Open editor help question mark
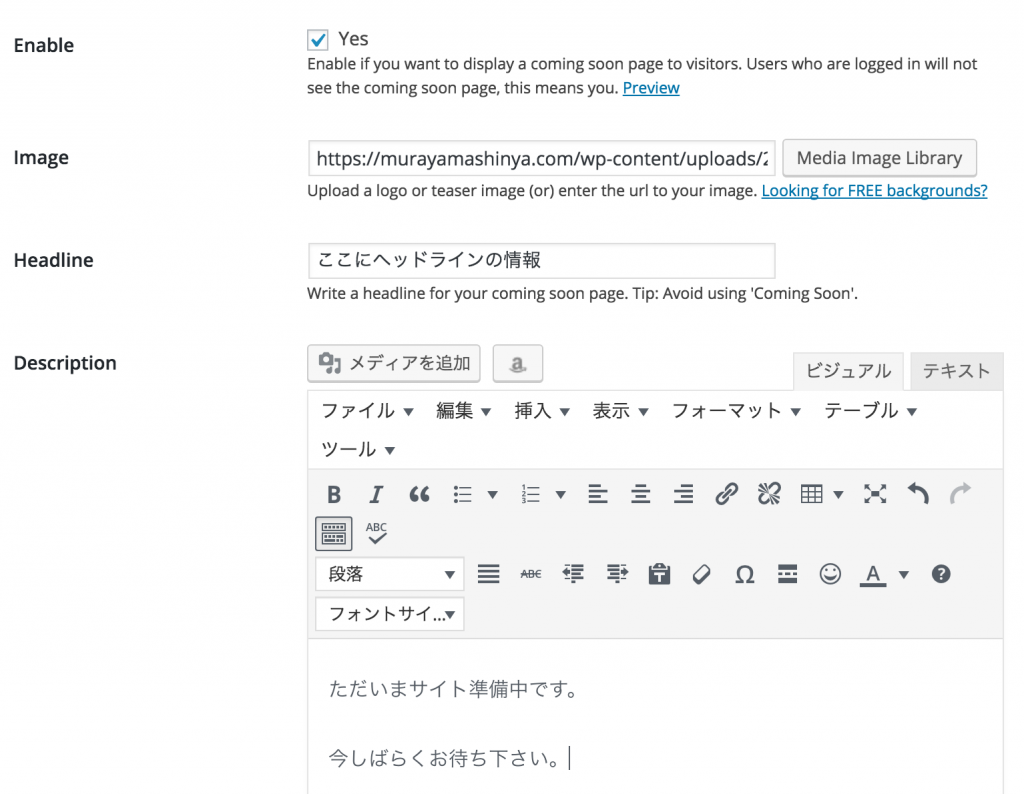The image size is (1024, 794). pyautogui.click(x=940, y=574)
